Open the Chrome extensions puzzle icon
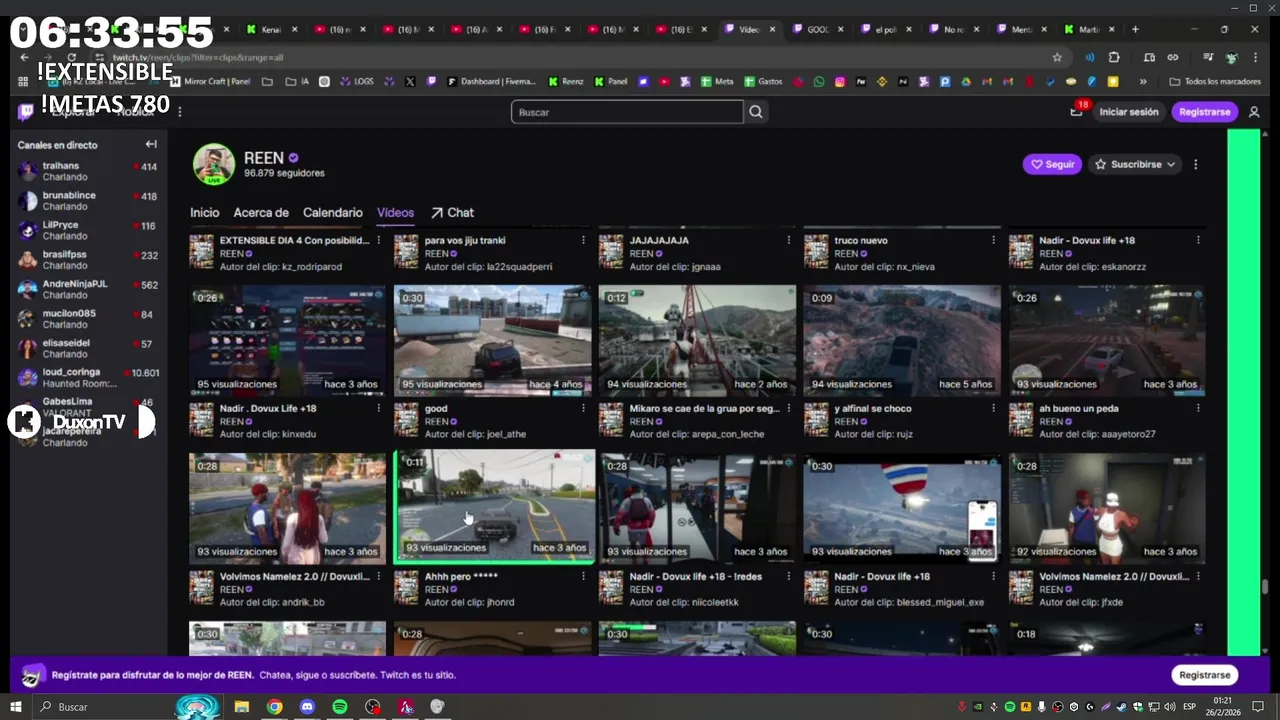This screenshot has height=720, width=1280. [x=1114, y=57]
